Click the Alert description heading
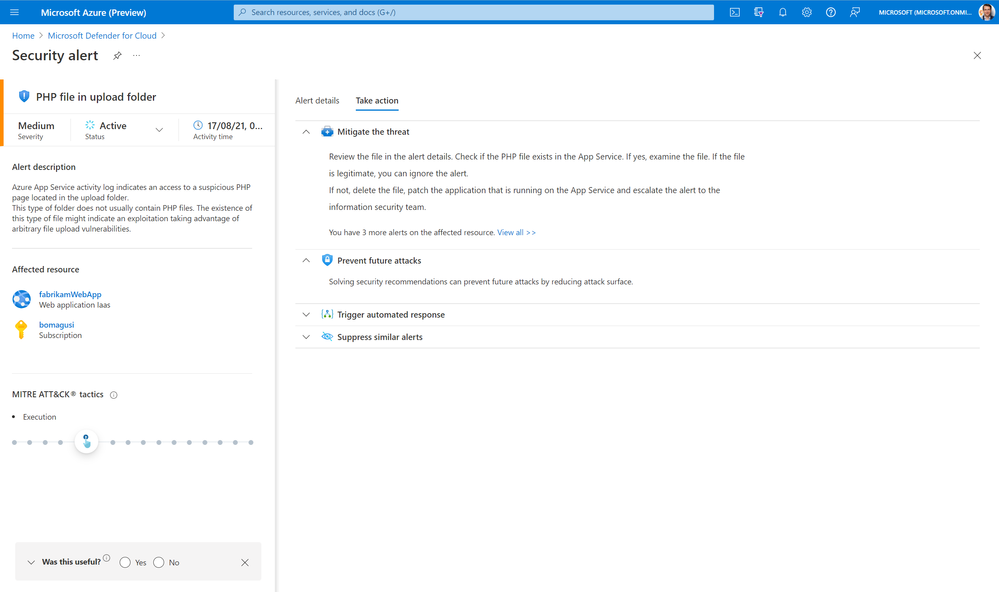 44,167
